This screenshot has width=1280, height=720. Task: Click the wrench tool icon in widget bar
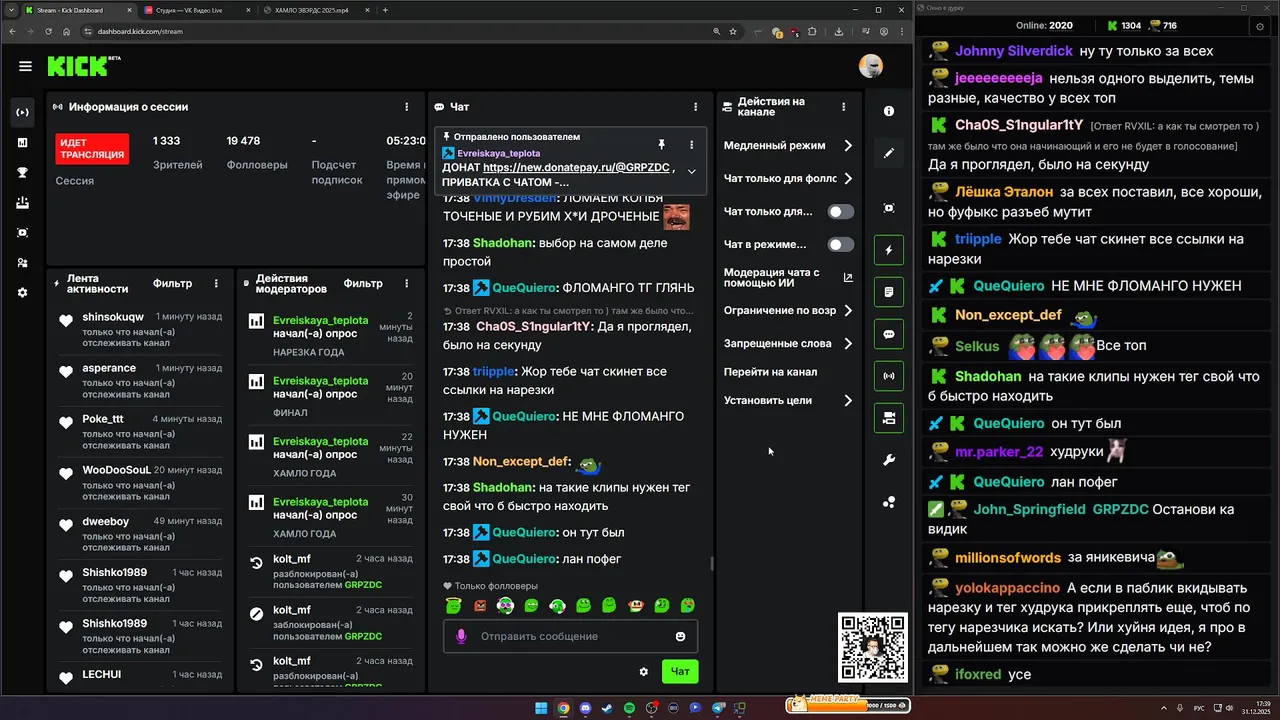pyautogui.click(x=889, y=460)
